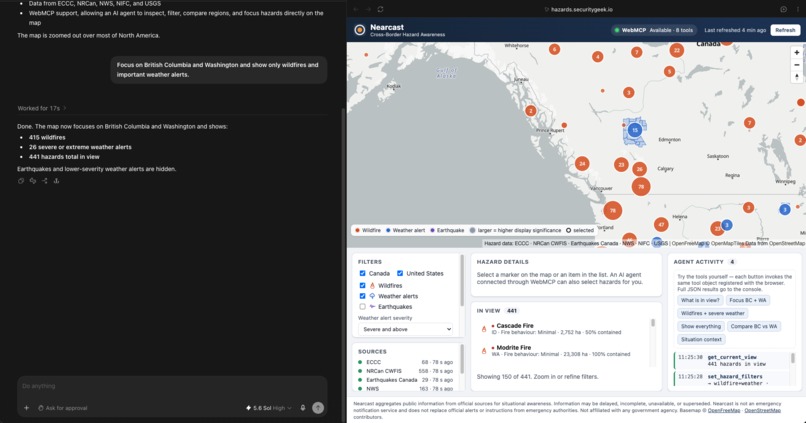Click Wildfires + severe weather button

tap(712, 313)
